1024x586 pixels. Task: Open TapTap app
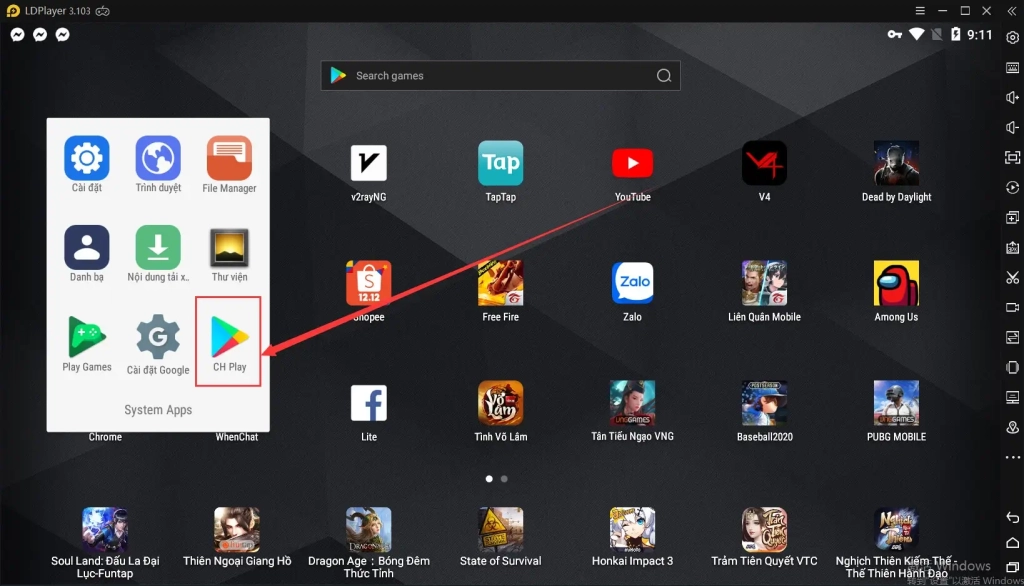(500, 163)
